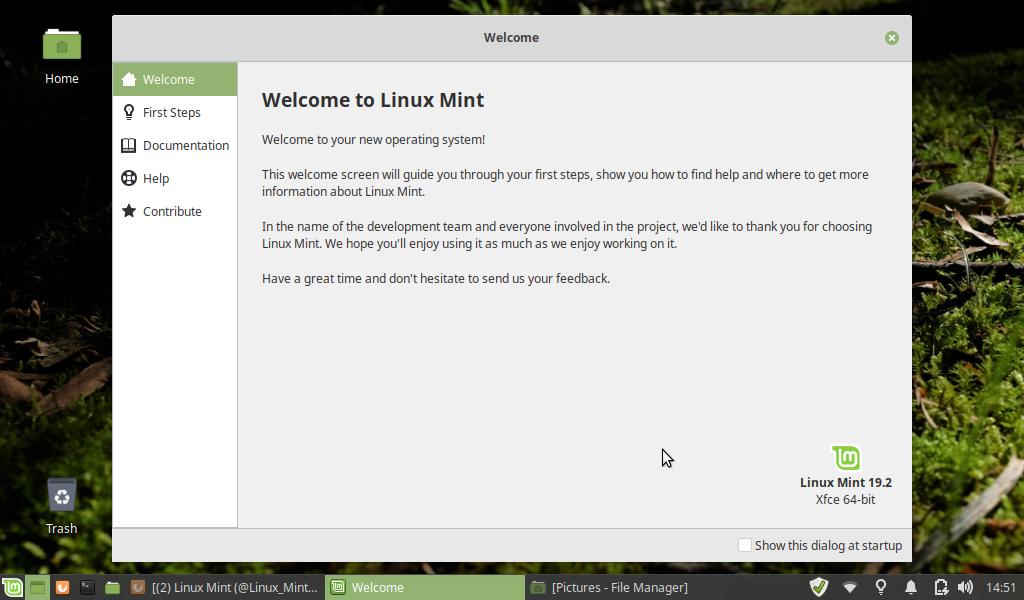Switch to the Contribute section
Screen dimensions: 1024x600
[x=174, y=211]
